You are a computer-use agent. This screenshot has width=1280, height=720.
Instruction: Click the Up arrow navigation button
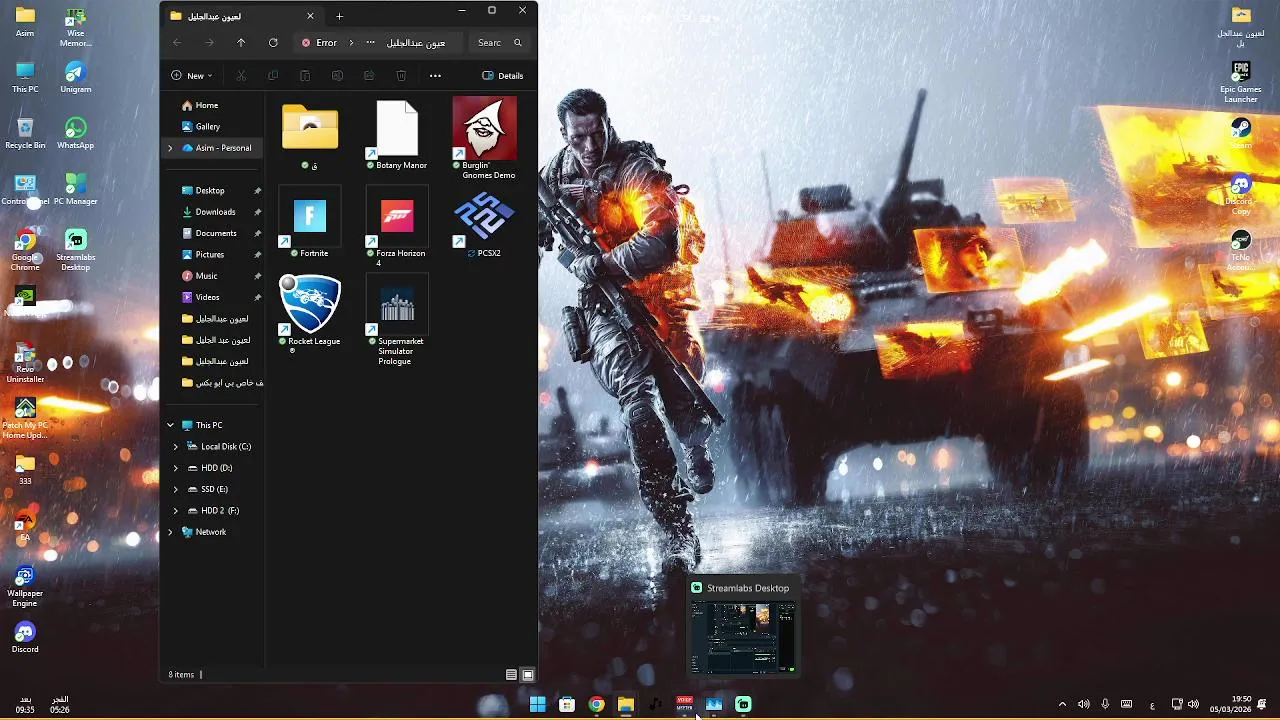click(x=241, y=43)
